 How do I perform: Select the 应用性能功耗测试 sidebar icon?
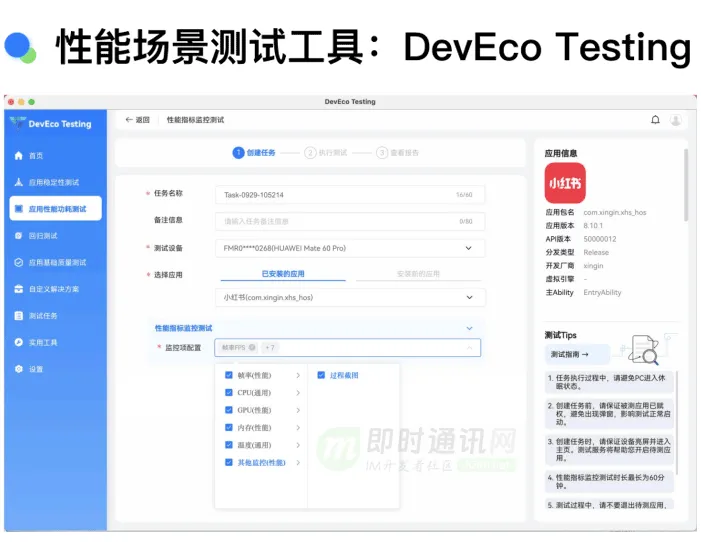tap(18, 209)
